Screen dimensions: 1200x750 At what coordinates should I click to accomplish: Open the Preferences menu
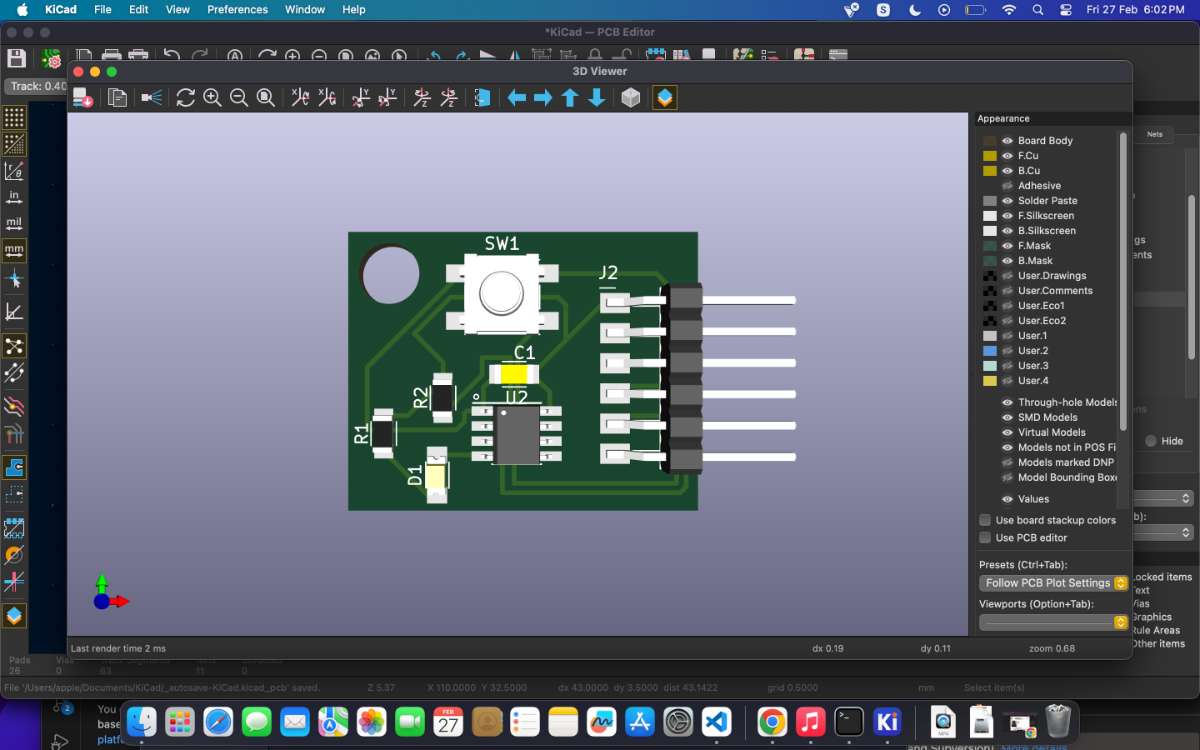point(237,9)
